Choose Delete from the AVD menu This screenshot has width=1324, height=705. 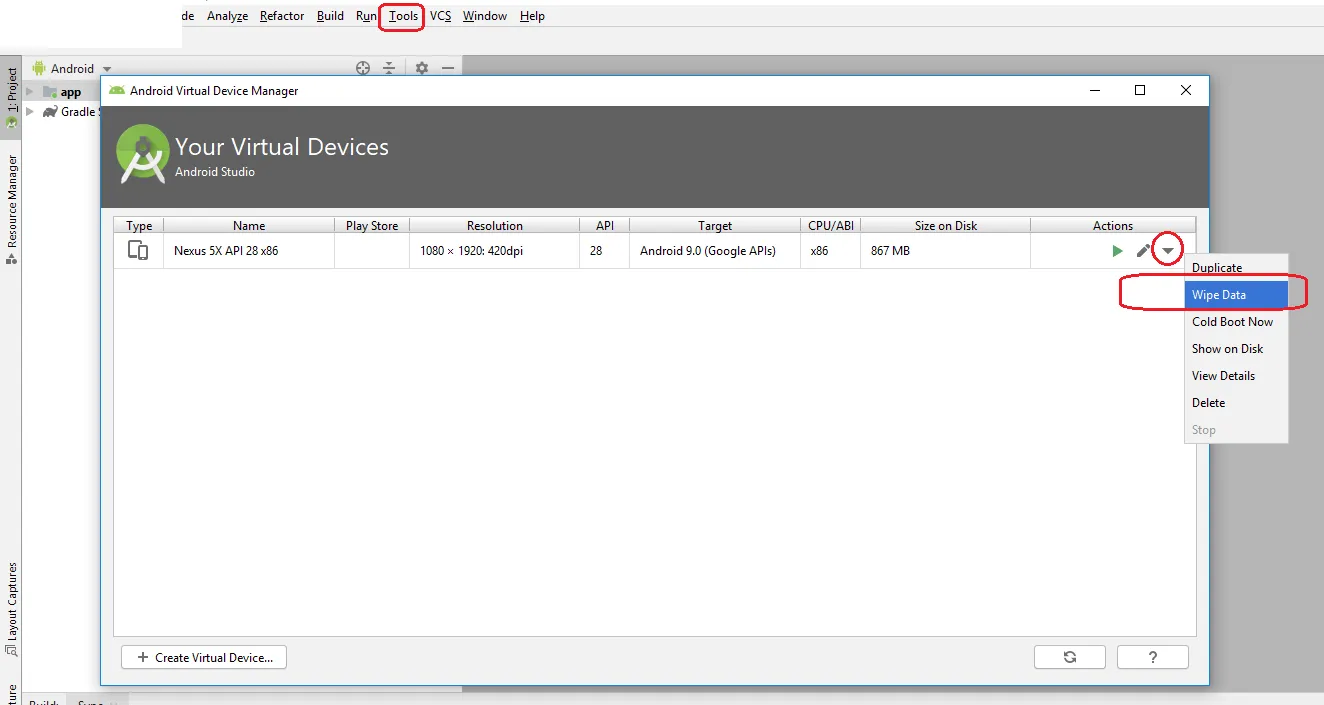(x=1236, y=403)
